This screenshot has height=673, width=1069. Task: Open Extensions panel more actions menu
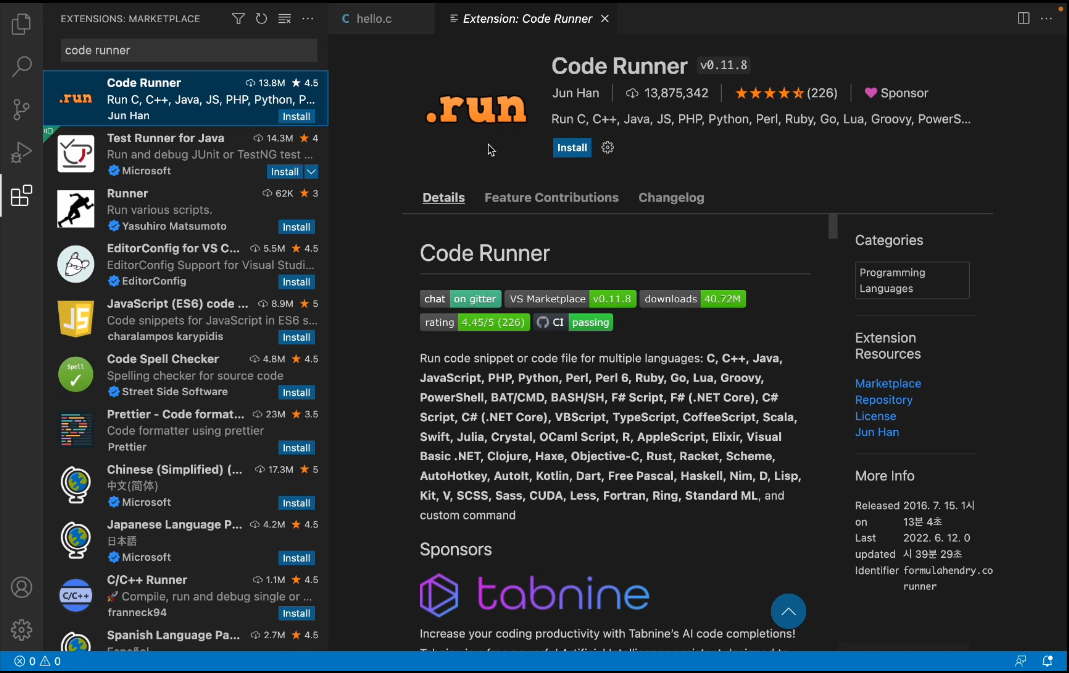click(x=308, y=18)
